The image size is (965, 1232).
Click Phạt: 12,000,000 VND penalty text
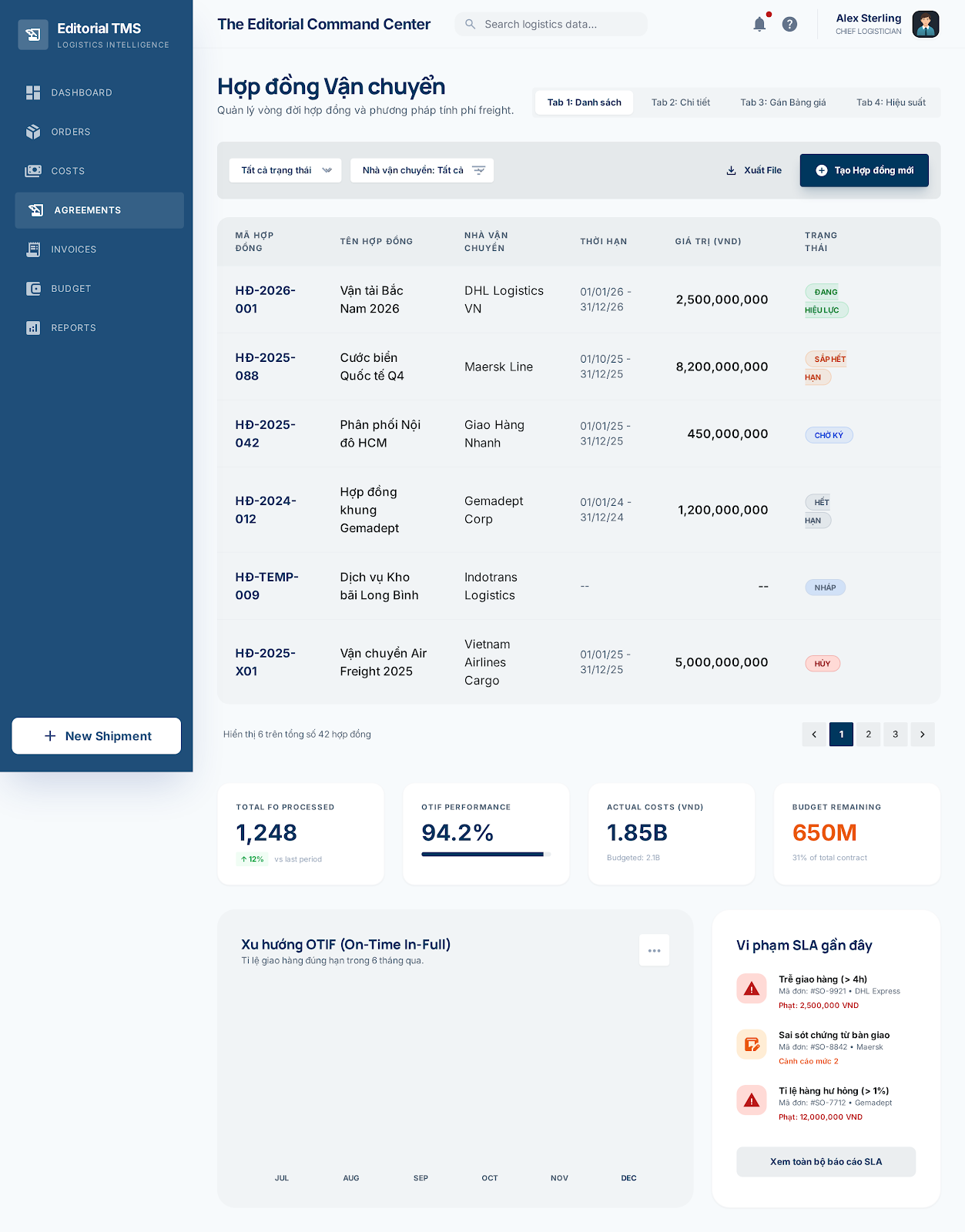820,1117
